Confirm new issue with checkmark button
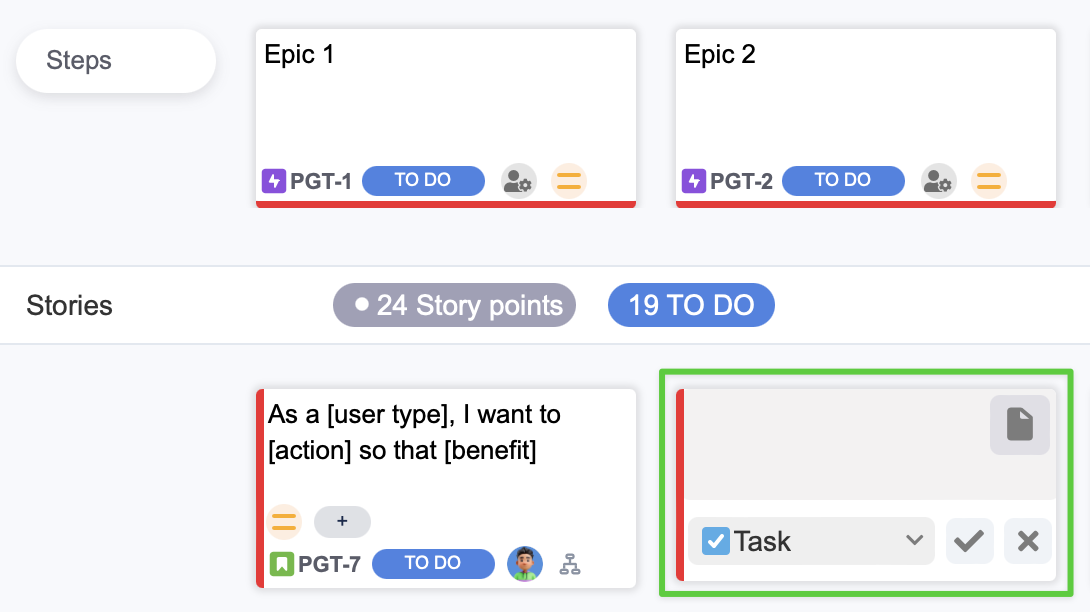The width and height of the screenshot is (1090, 612). pyautogui.click(x=969, y=541)
